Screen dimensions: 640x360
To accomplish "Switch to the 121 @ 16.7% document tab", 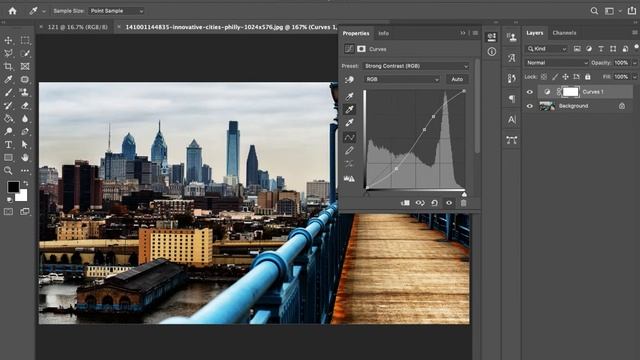I will coord(78,27).
